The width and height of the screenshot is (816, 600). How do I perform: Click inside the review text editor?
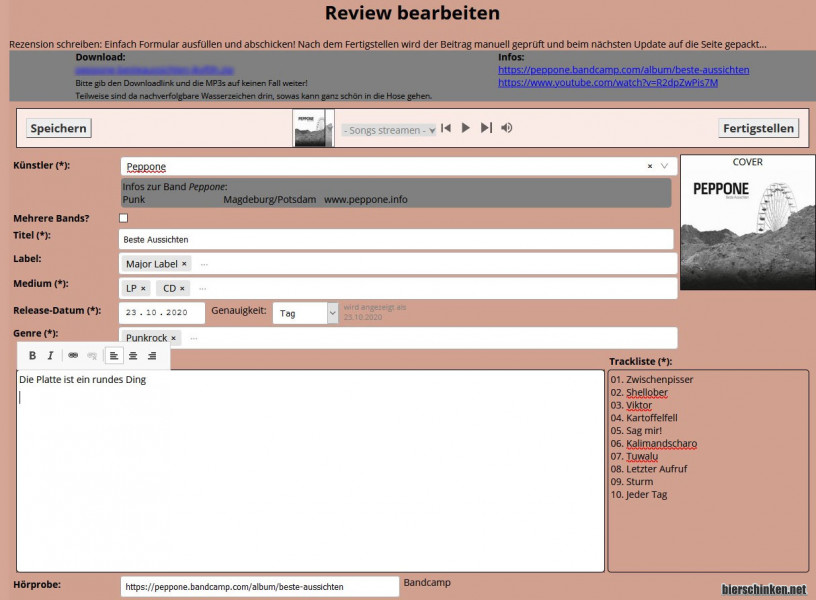pos(310,471)
